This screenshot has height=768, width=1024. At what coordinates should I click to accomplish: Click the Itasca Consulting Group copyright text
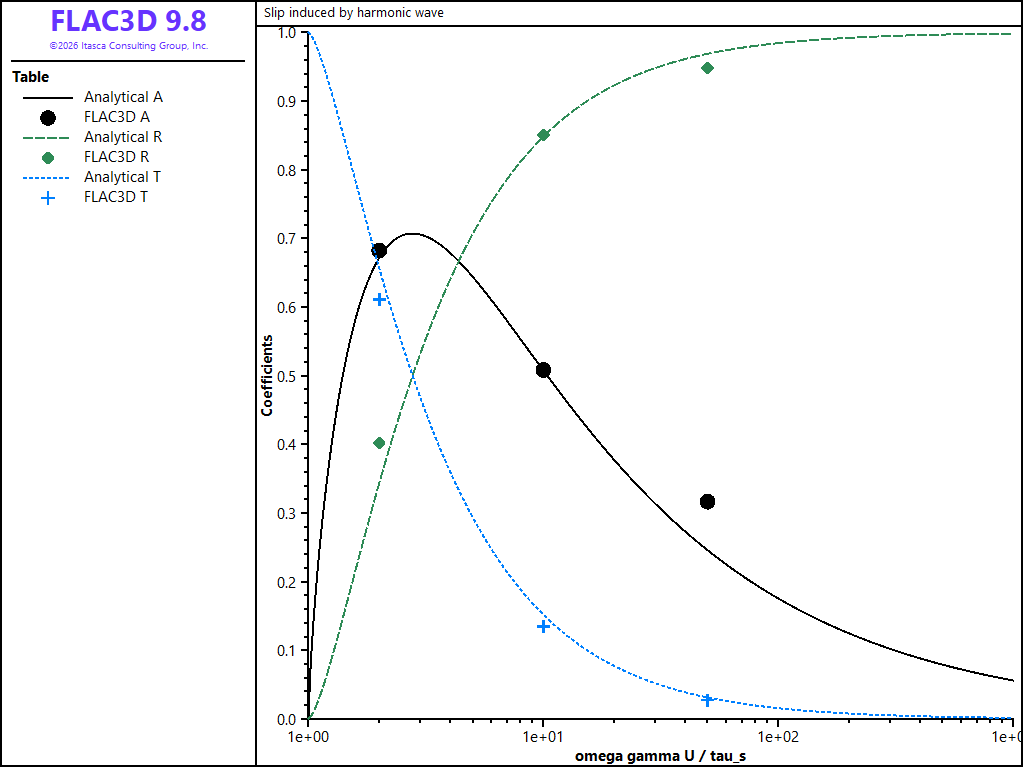click(129, 46)
